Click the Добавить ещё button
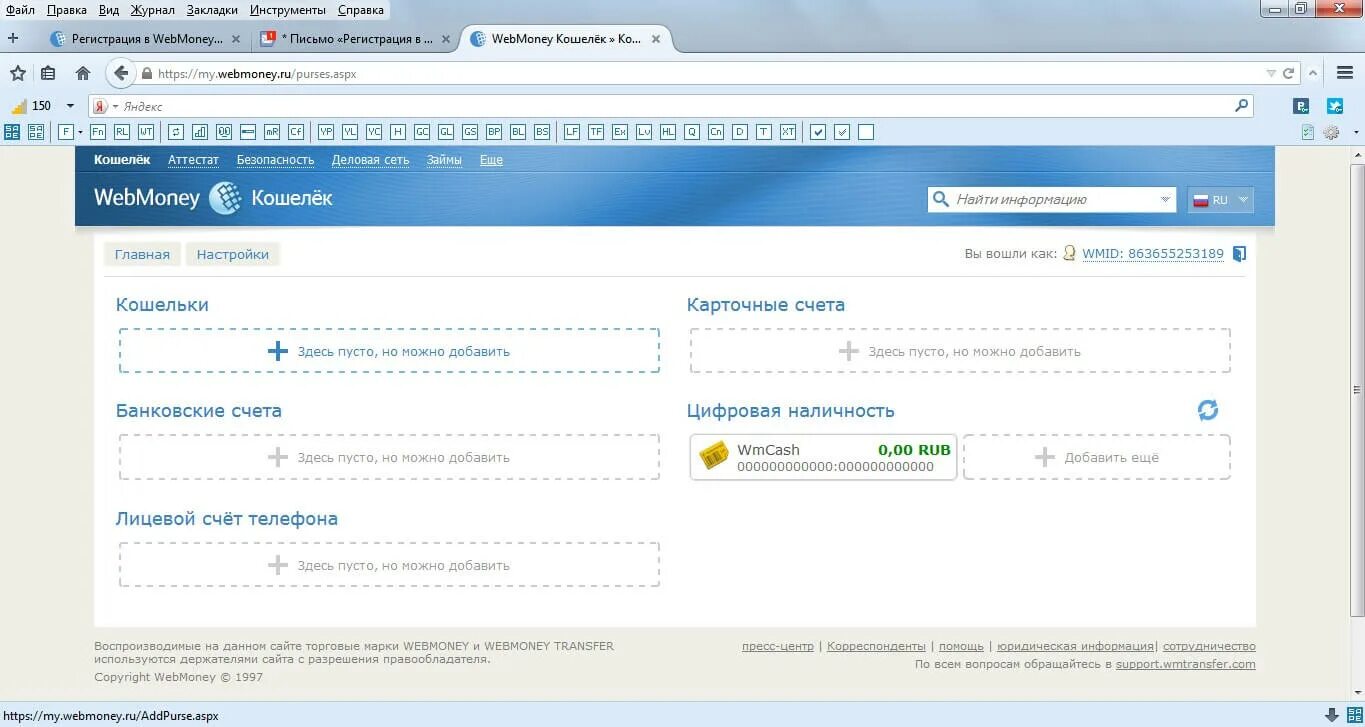 pyautogui.click(x=1097, y=457)
